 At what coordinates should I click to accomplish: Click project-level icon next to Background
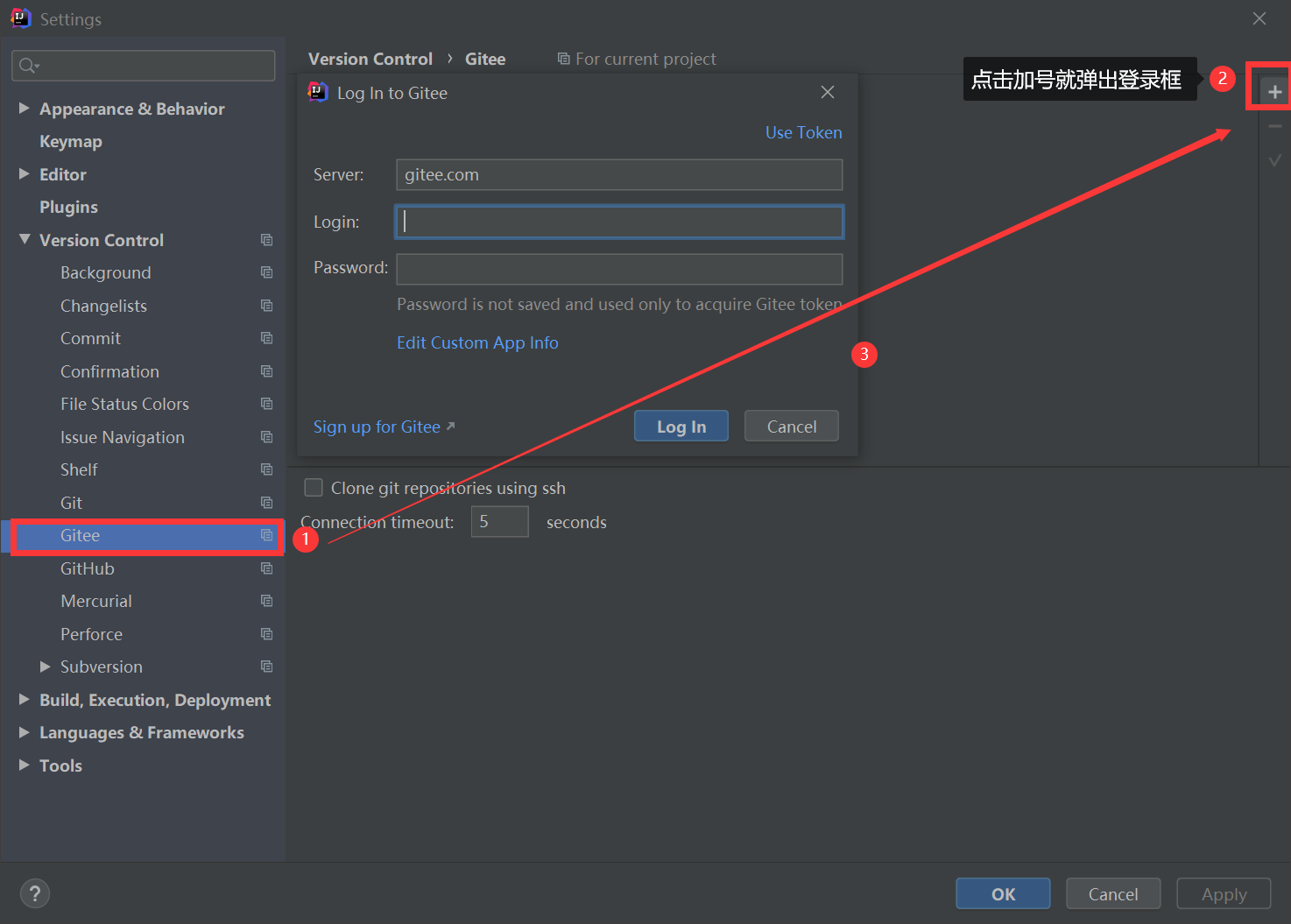pos(266,272)
